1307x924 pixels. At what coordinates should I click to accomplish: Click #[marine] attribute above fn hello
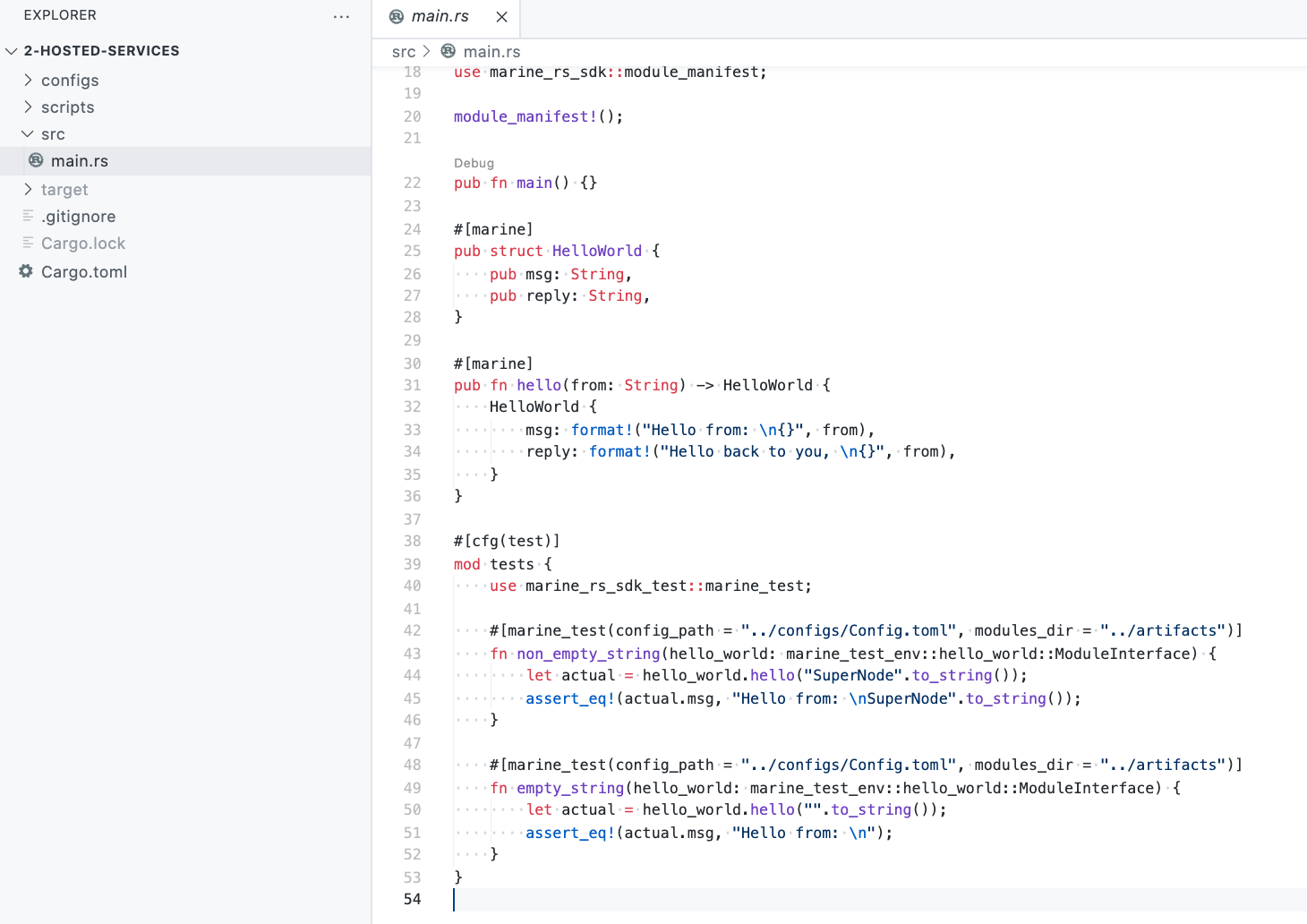(493, 364)
